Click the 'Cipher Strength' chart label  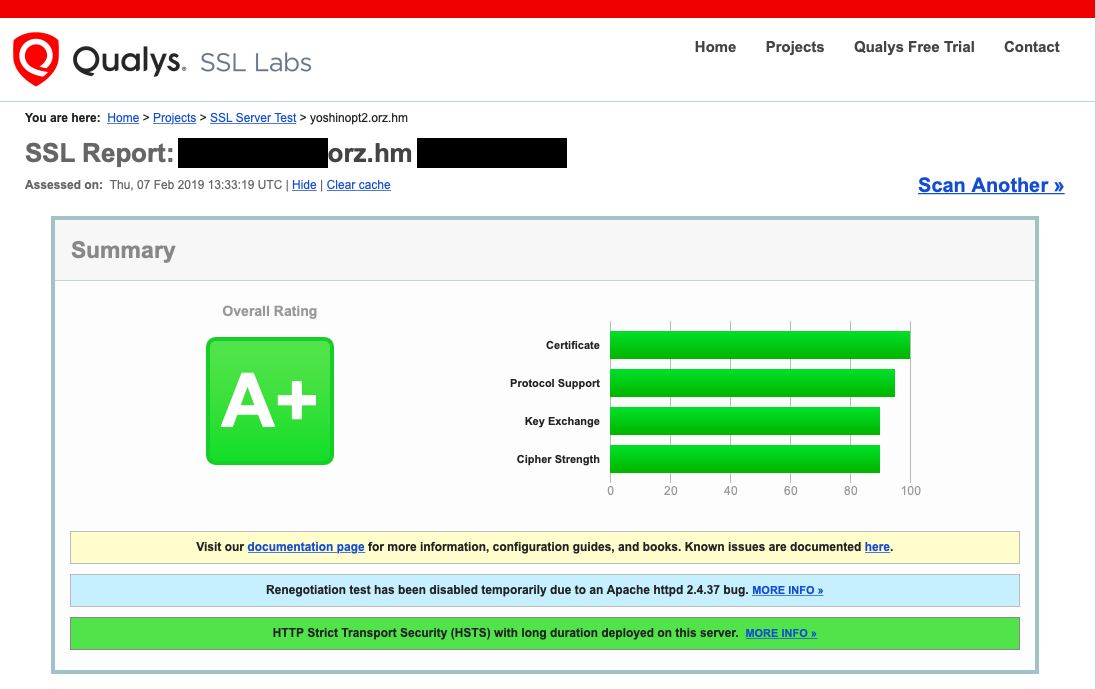click(558, 459)
